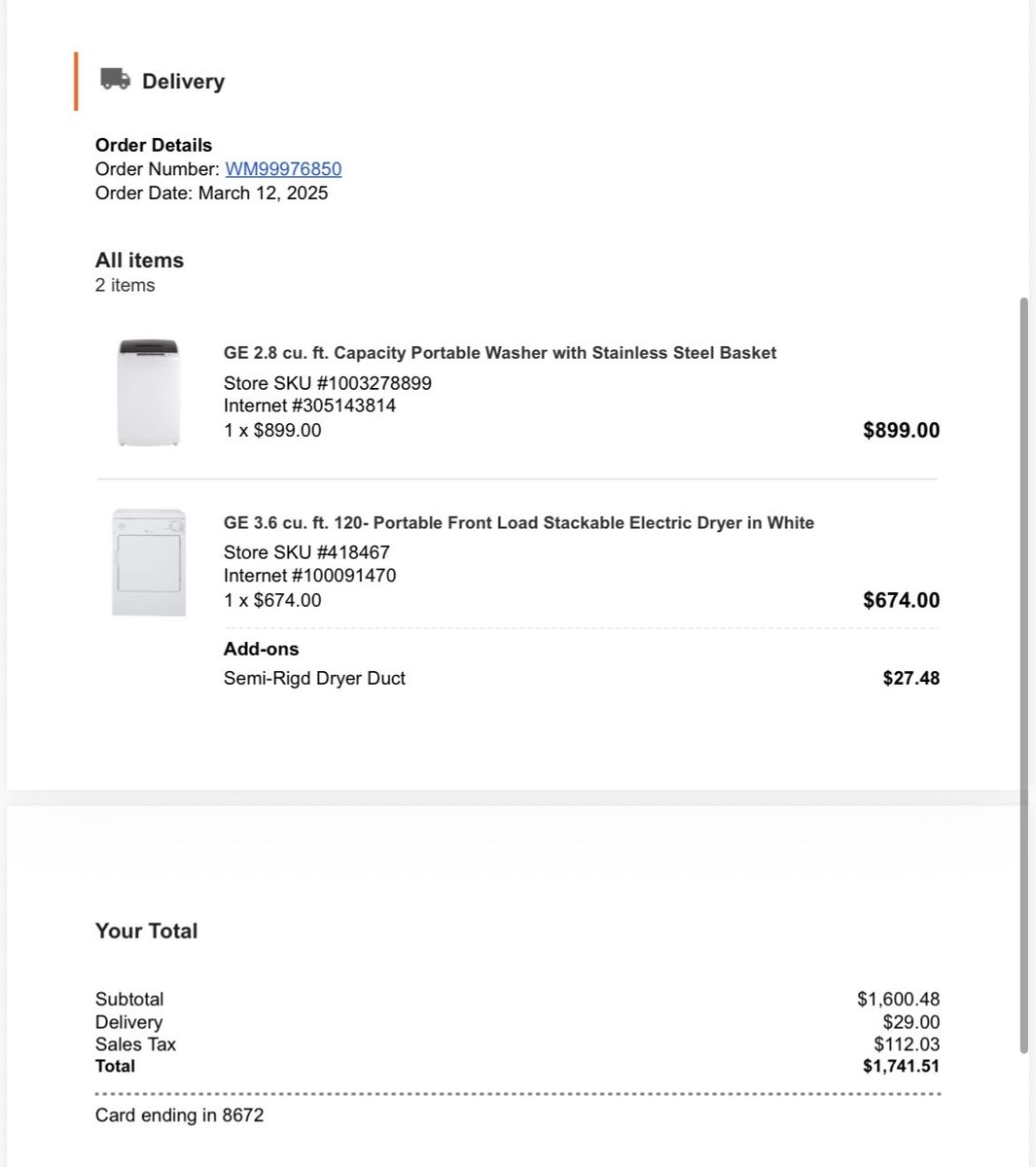Click the $899.00 washer line total
Screen dimensions: 1036x1167
click(901, 431)
